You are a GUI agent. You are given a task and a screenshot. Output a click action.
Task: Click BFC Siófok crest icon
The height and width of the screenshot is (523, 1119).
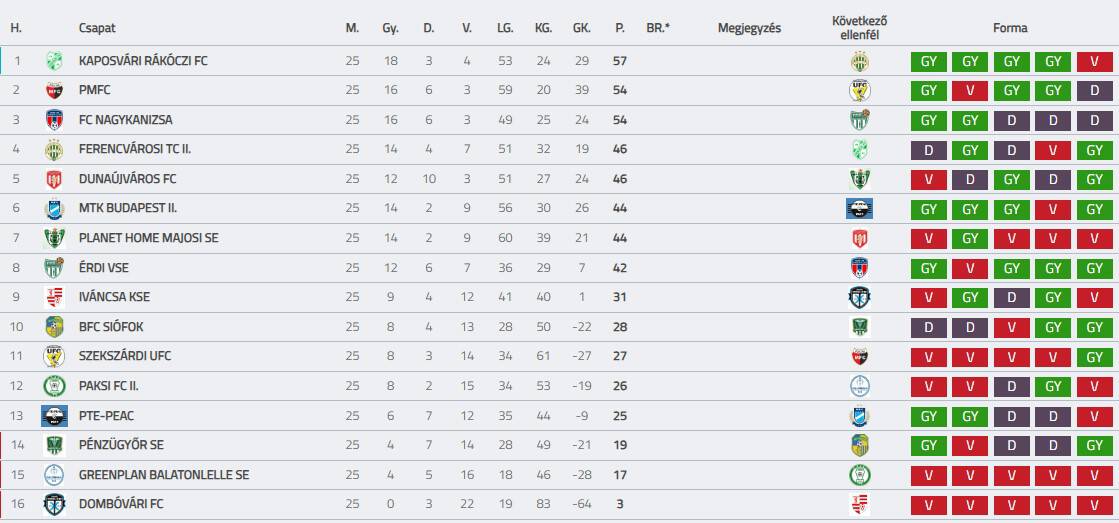pyautogui.click(x=54, y=326)
